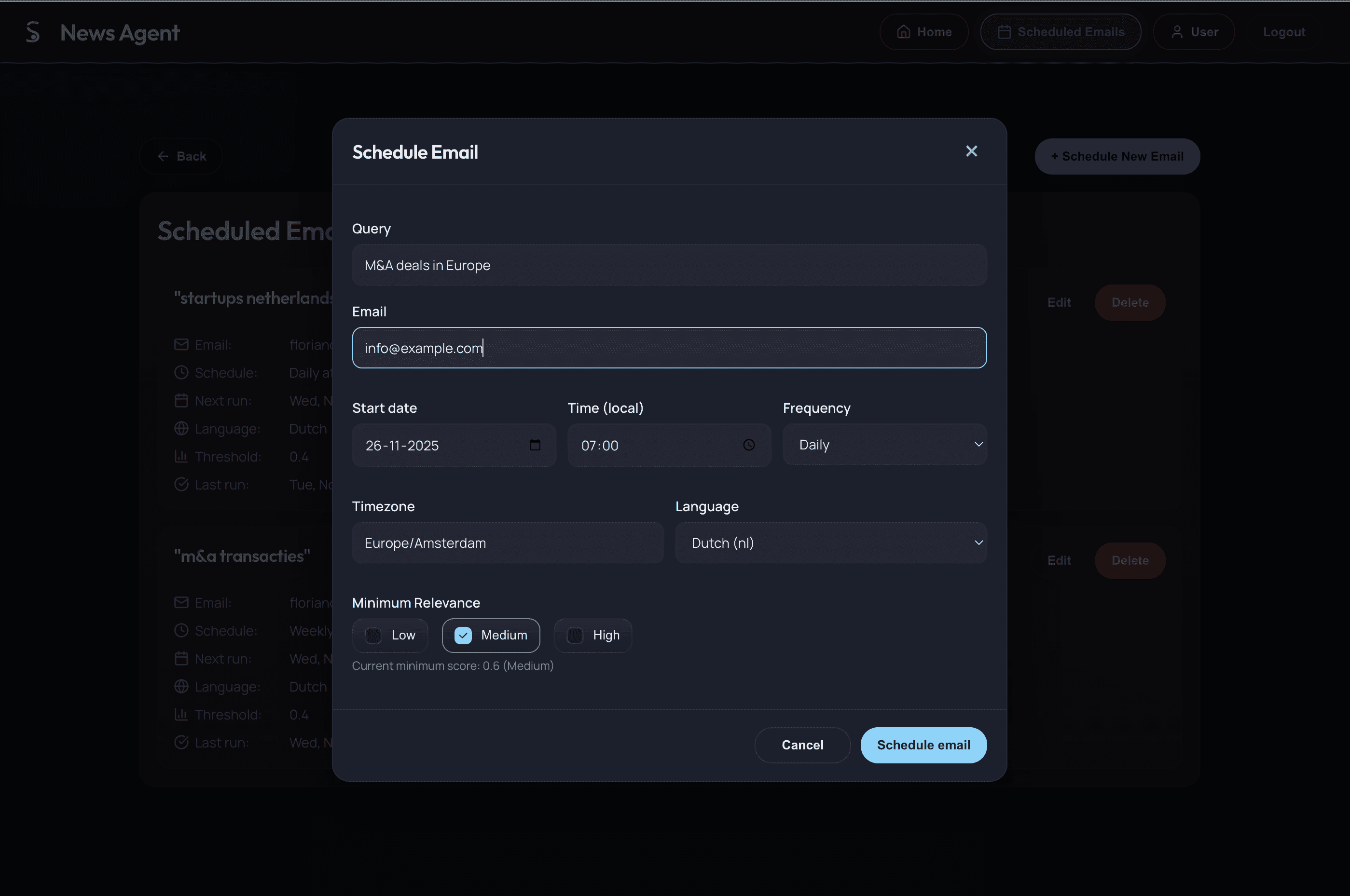
Task: Cancel the Schedule Email dialog
Action: [802, 745]
